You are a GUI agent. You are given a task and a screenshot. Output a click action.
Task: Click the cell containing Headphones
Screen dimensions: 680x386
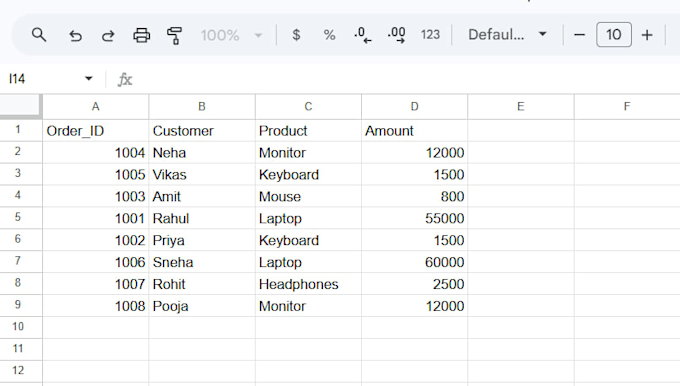tap(308, 284)
